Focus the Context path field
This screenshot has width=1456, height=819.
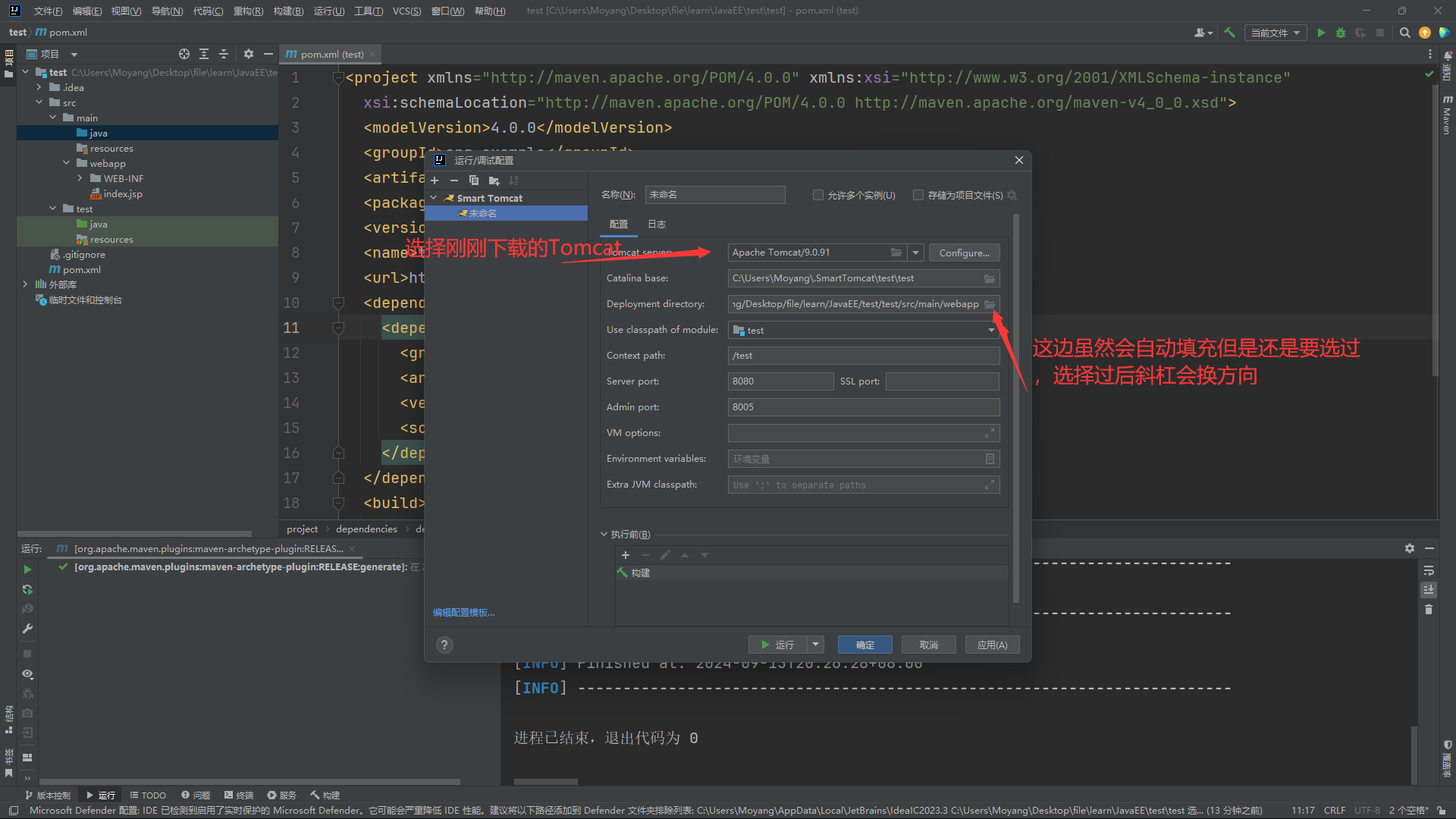tap(863, 356)
